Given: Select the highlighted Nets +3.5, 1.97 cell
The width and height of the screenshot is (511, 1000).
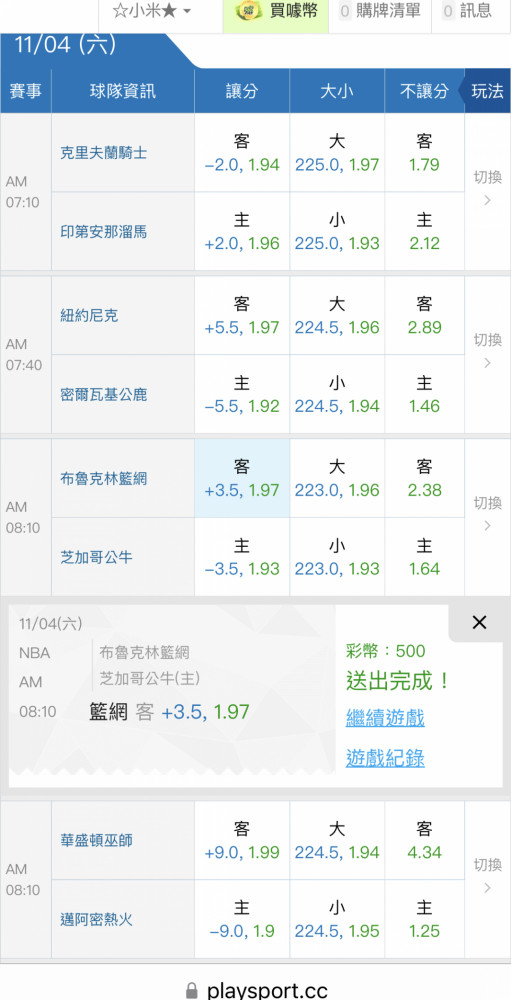Looking at the screenshot, I should pos(242,478).
